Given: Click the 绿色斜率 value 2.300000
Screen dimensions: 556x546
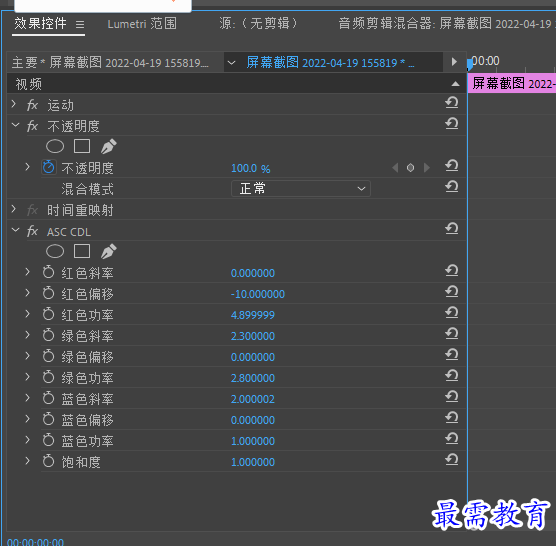Looking at the screenshot, I should pos(252,336).
